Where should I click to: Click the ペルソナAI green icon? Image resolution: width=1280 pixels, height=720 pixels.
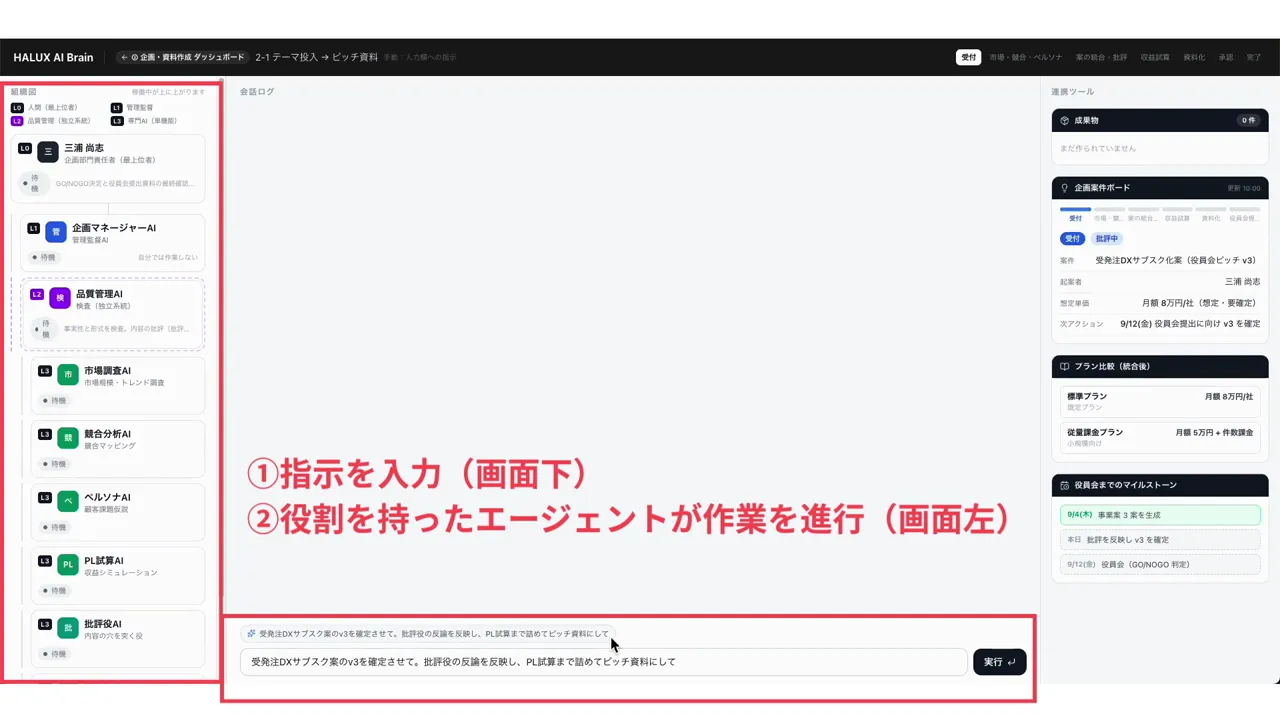[68, 501]
